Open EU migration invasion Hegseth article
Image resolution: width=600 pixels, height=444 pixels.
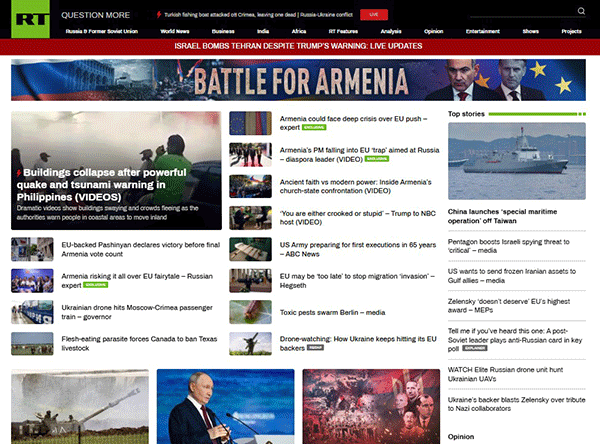point(357,281)
